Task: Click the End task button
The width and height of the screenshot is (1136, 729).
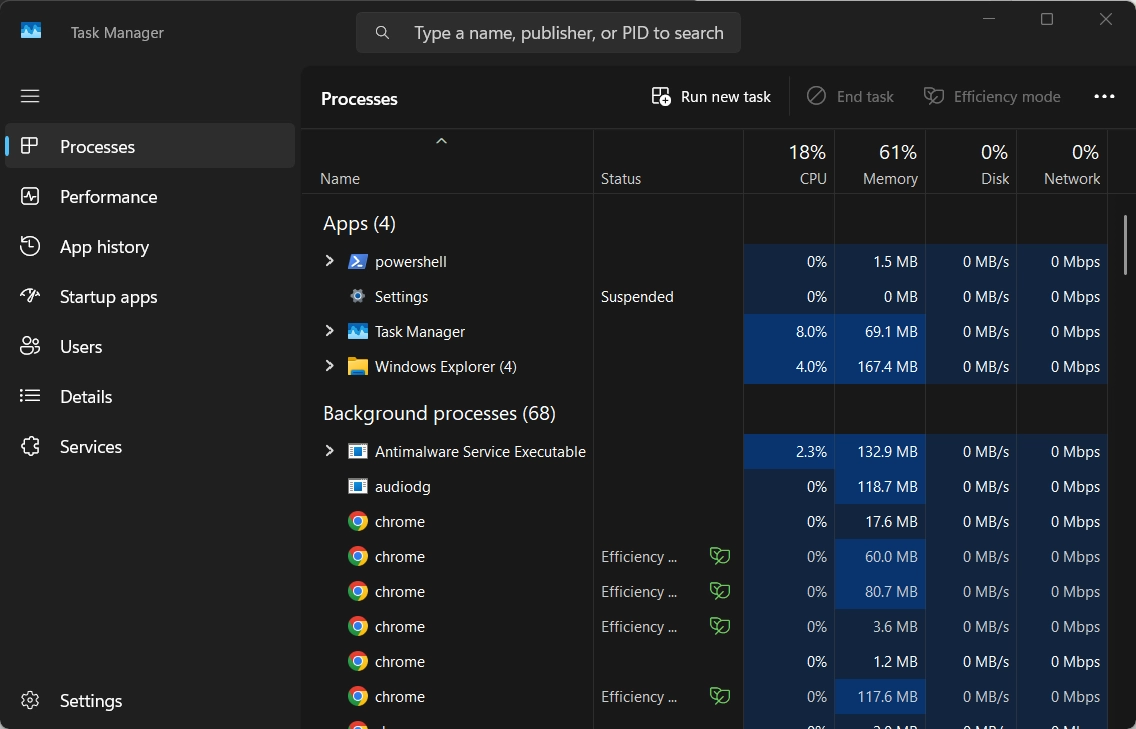Action: point(851,96)
